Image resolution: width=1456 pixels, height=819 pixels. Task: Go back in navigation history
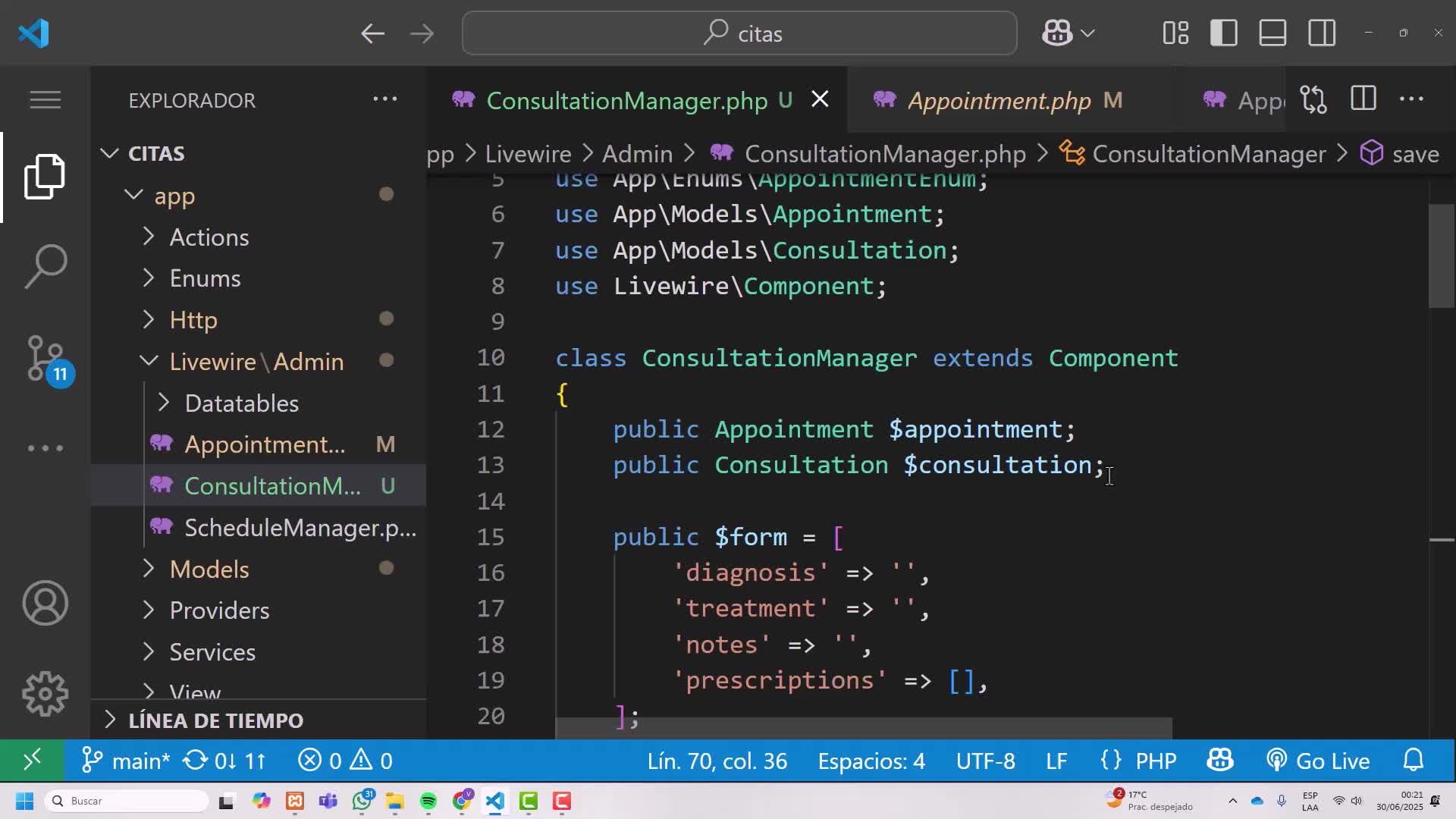[372, 33]
